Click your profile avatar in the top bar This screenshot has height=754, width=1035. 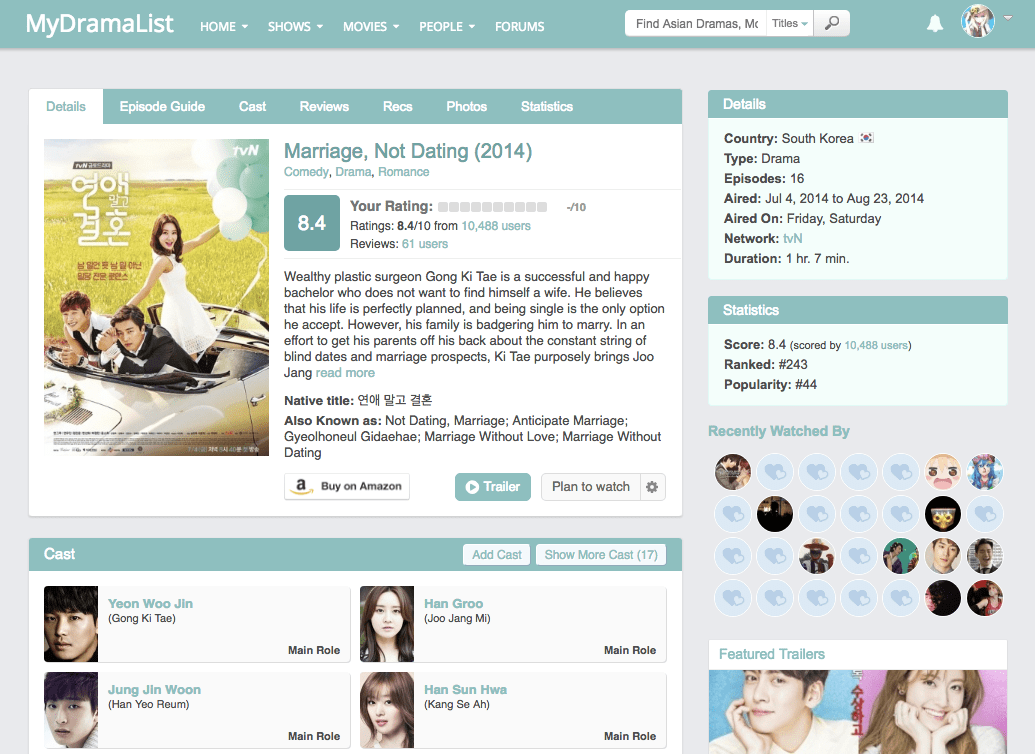[977, 21]
